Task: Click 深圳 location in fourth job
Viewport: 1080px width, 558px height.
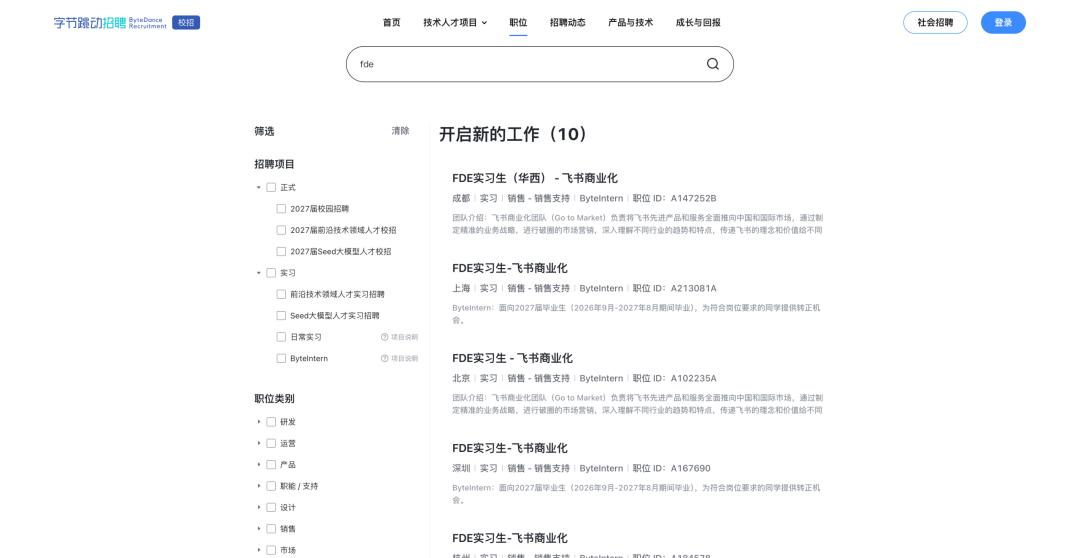Action: [461, 468]
